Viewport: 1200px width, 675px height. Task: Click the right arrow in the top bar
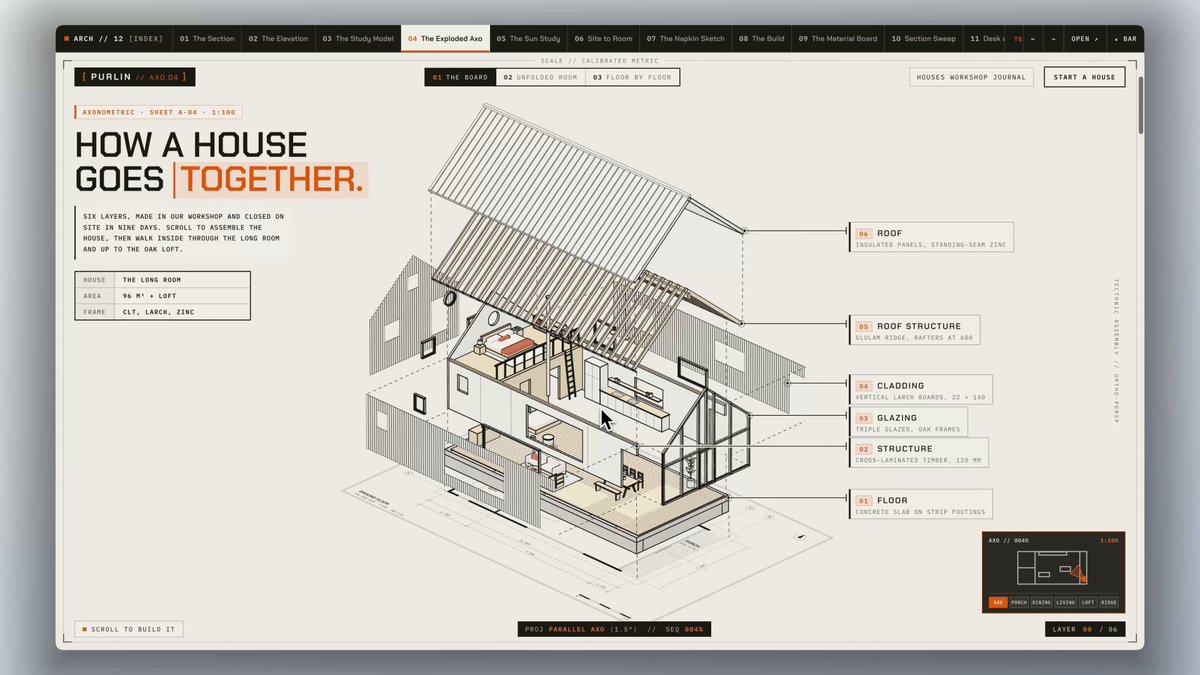[1053, 39]
